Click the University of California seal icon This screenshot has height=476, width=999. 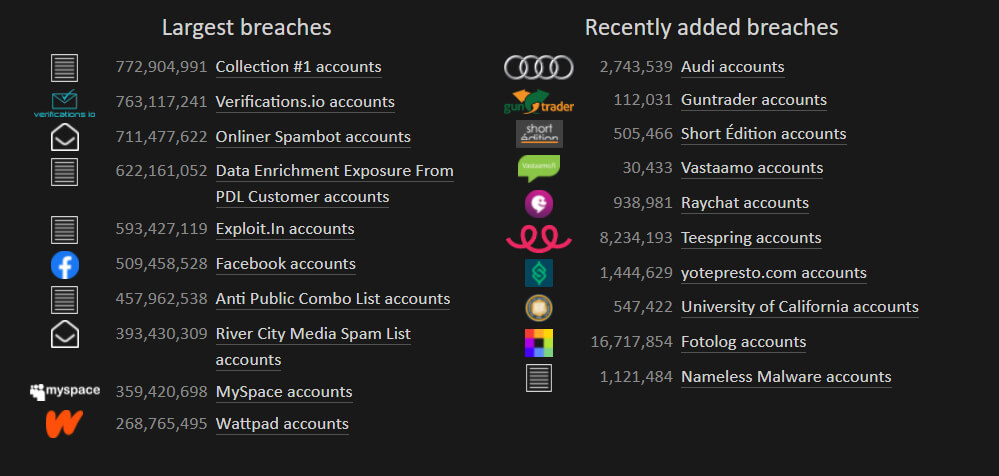pos(539,308)
